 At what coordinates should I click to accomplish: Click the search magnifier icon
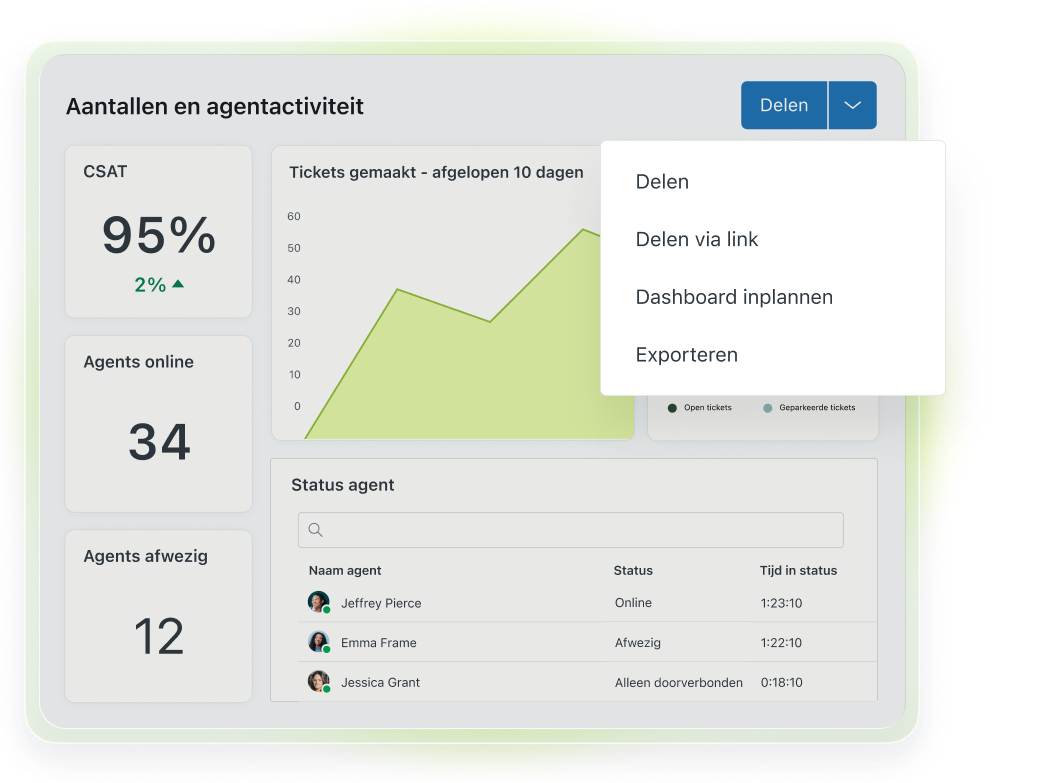(316, 530)
